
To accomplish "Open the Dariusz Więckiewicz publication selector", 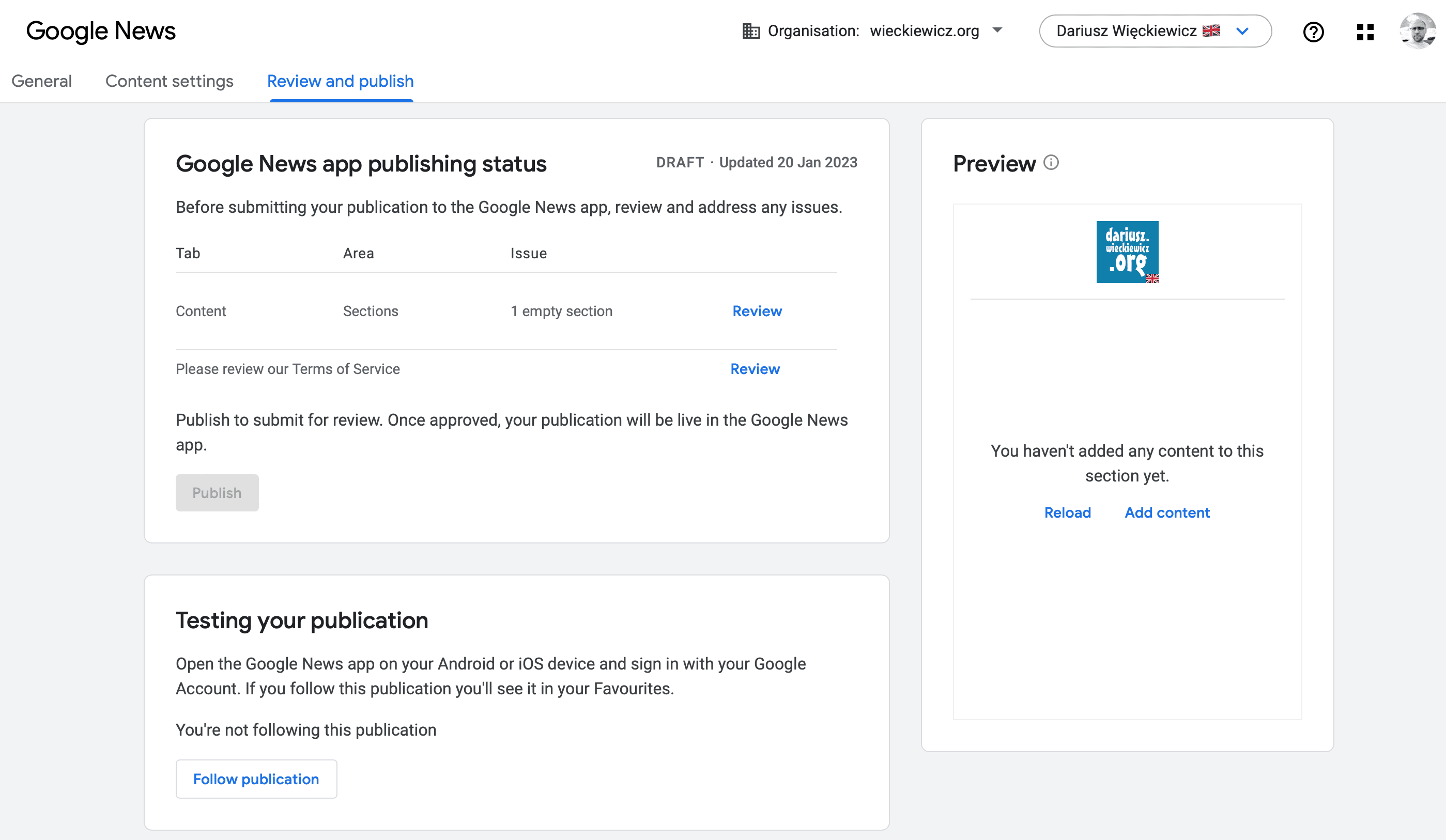I will click(1155, 31).
